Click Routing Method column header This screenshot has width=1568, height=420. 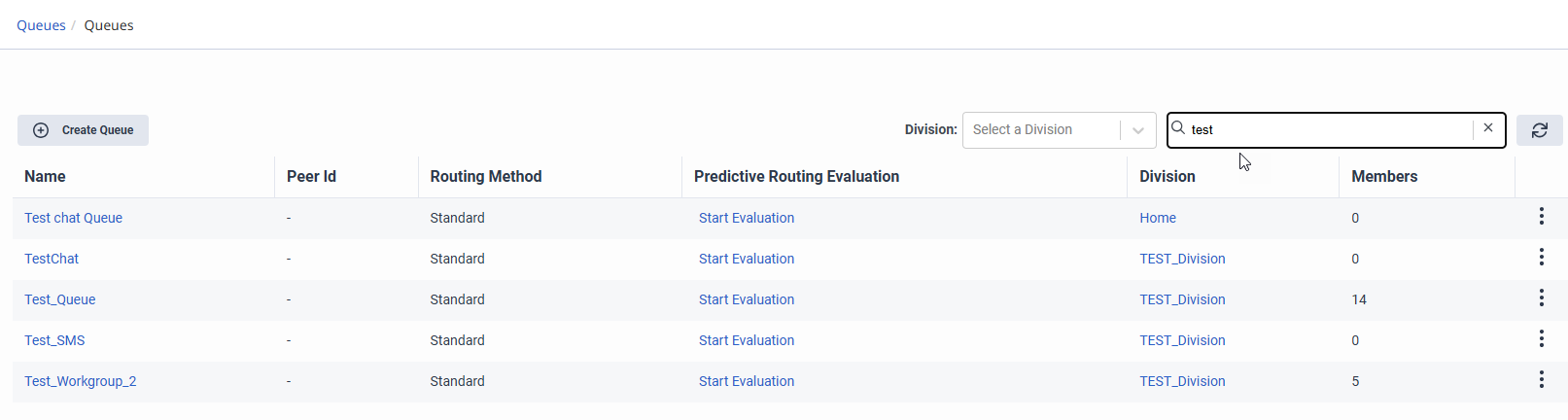click(x=486, y=177)
